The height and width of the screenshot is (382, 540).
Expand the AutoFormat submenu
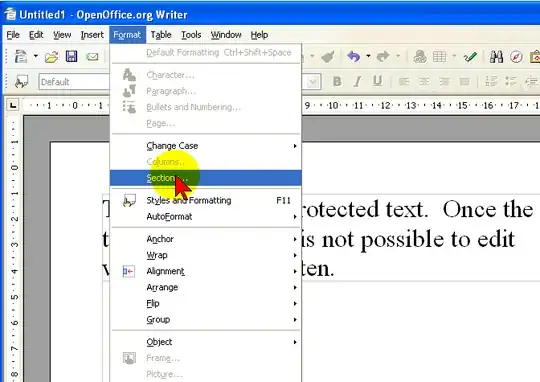pos(206,217)
